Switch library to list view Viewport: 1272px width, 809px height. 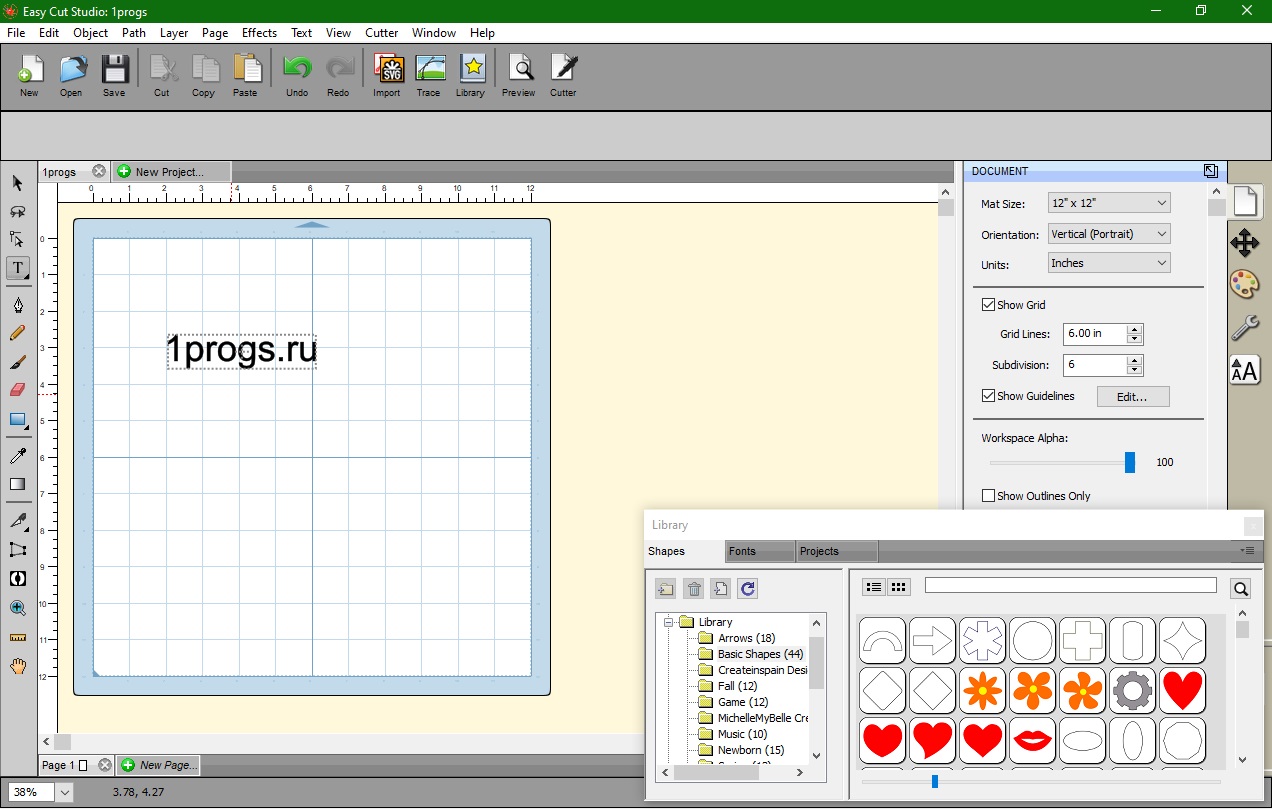click(x=873, y=587)
